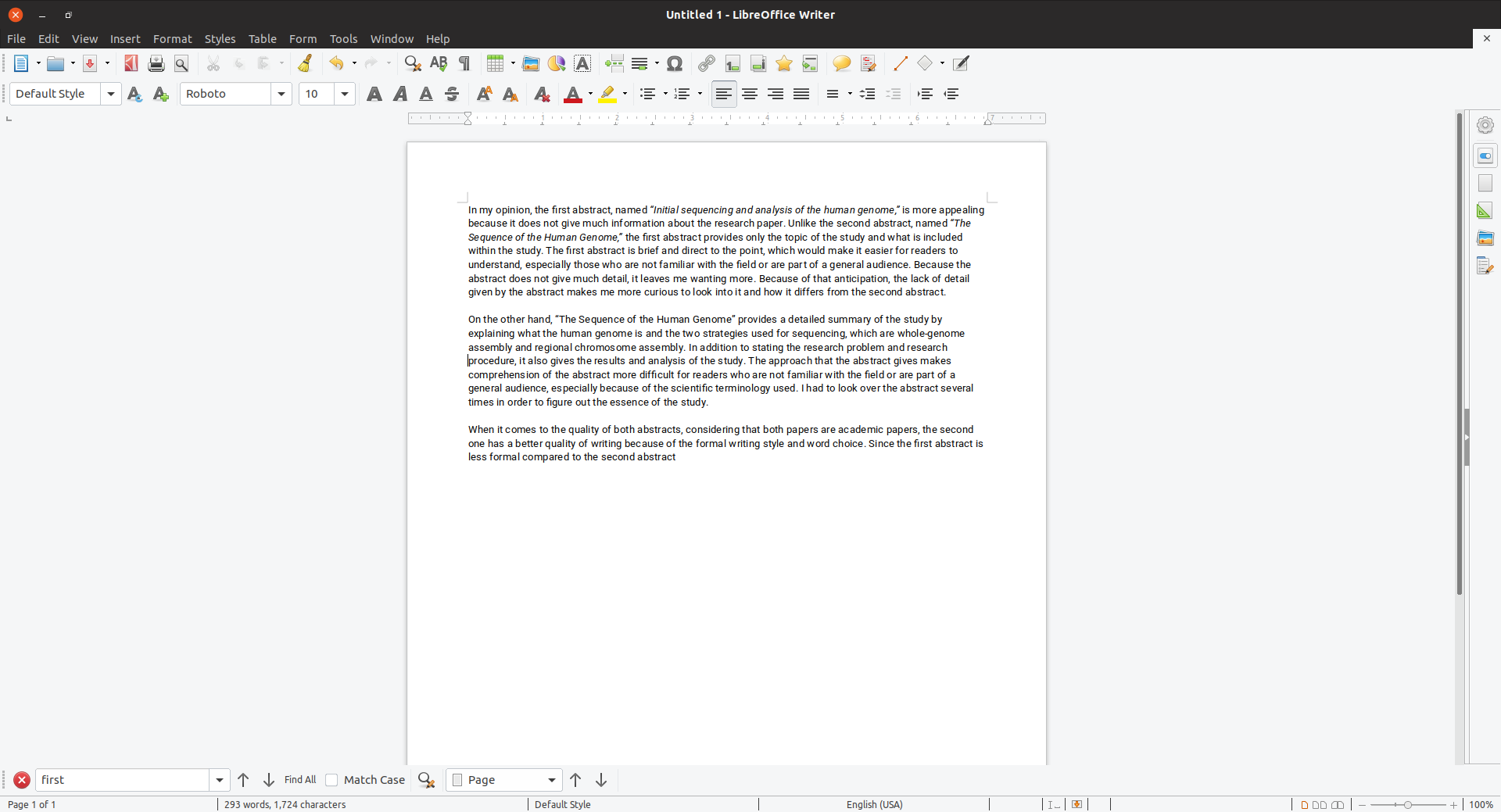The width and height of the screenshot is (1501, 812).
Task: Open sidebar Properties deck
Action: [1485, 156]
